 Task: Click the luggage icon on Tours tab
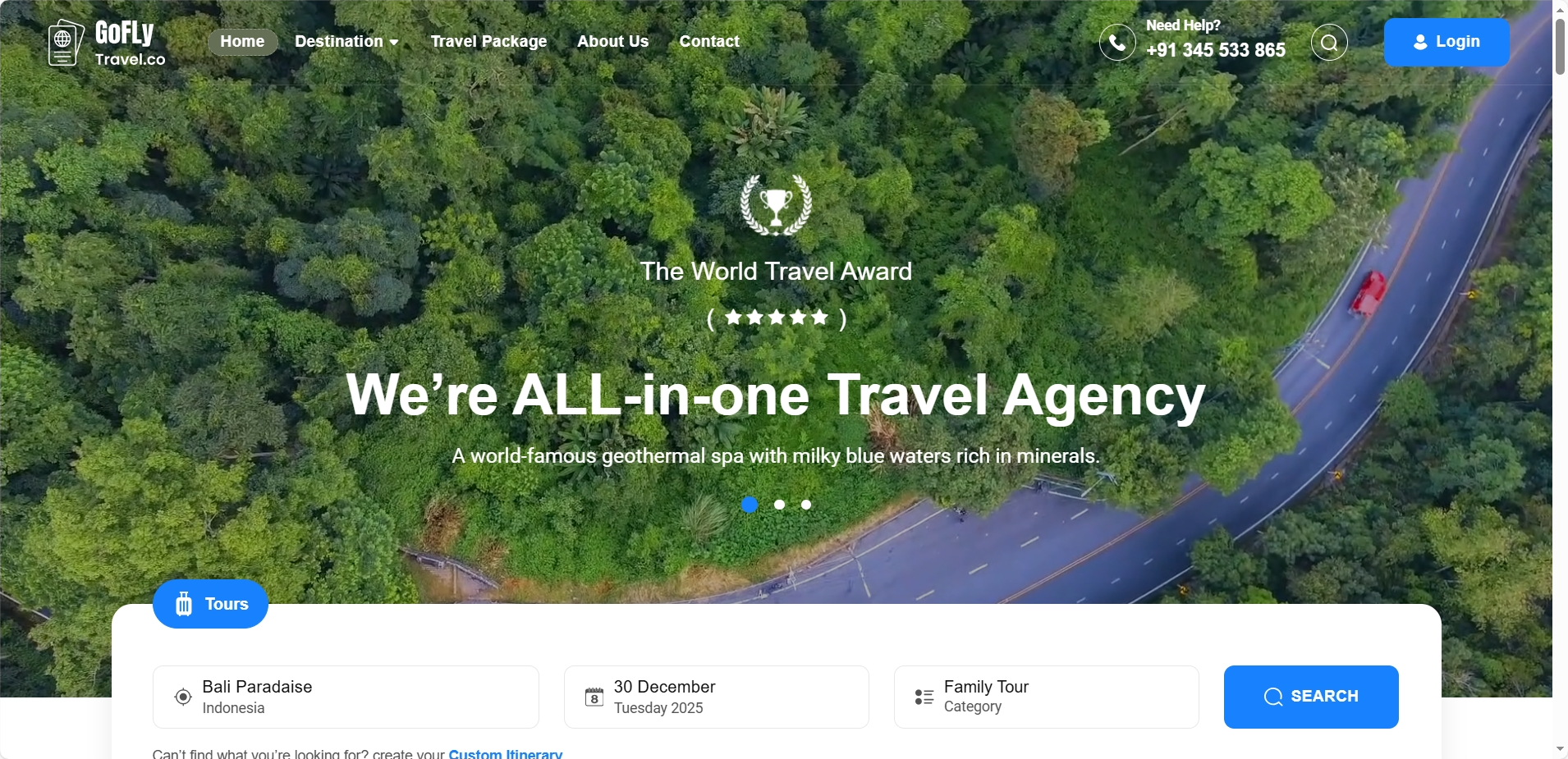[x=184, y=604]
